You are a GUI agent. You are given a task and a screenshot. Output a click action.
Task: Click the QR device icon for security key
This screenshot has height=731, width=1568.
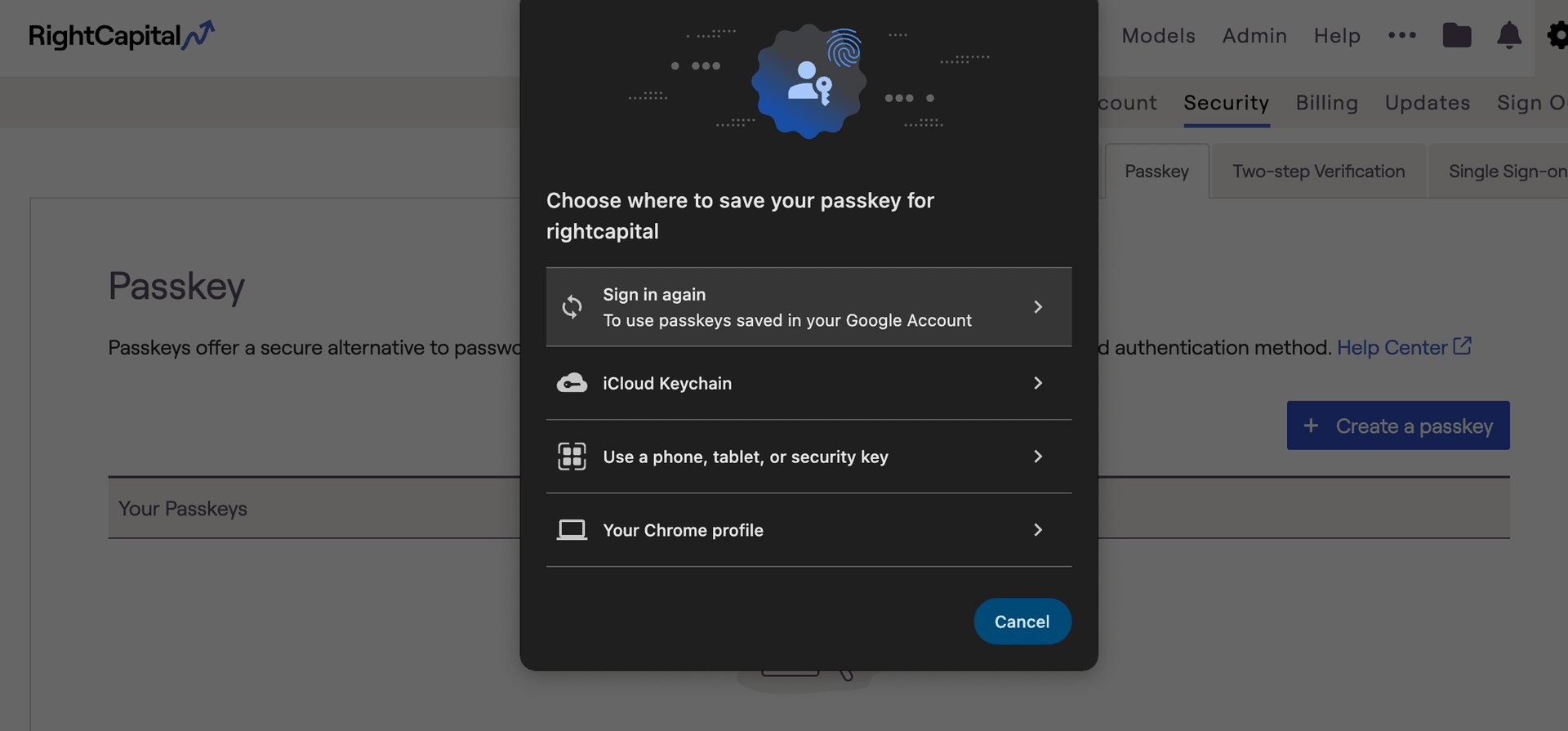[572, 457]
